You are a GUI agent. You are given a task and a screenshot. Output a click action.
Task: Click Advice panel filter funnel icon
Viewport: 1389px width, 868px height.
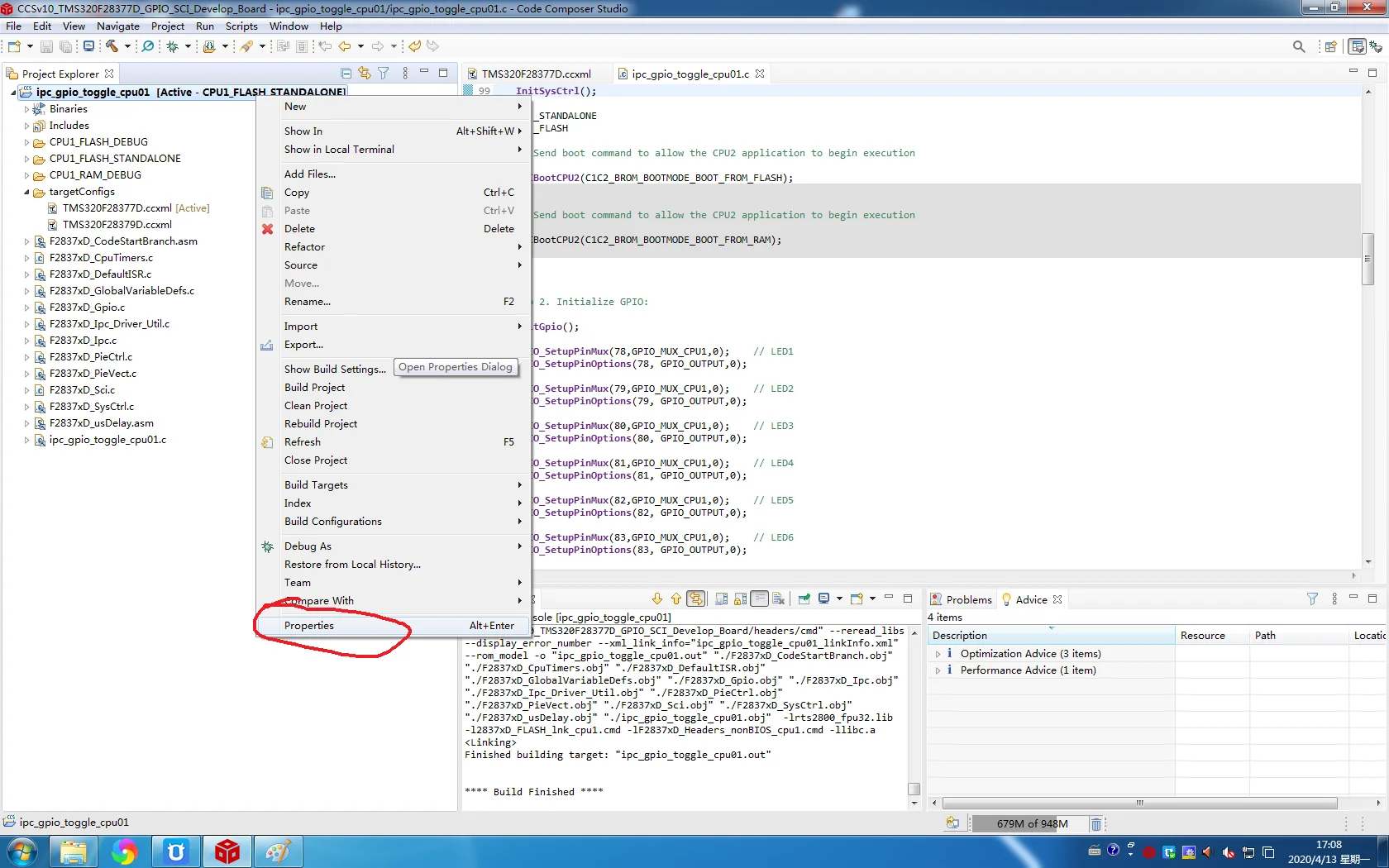1312,599
